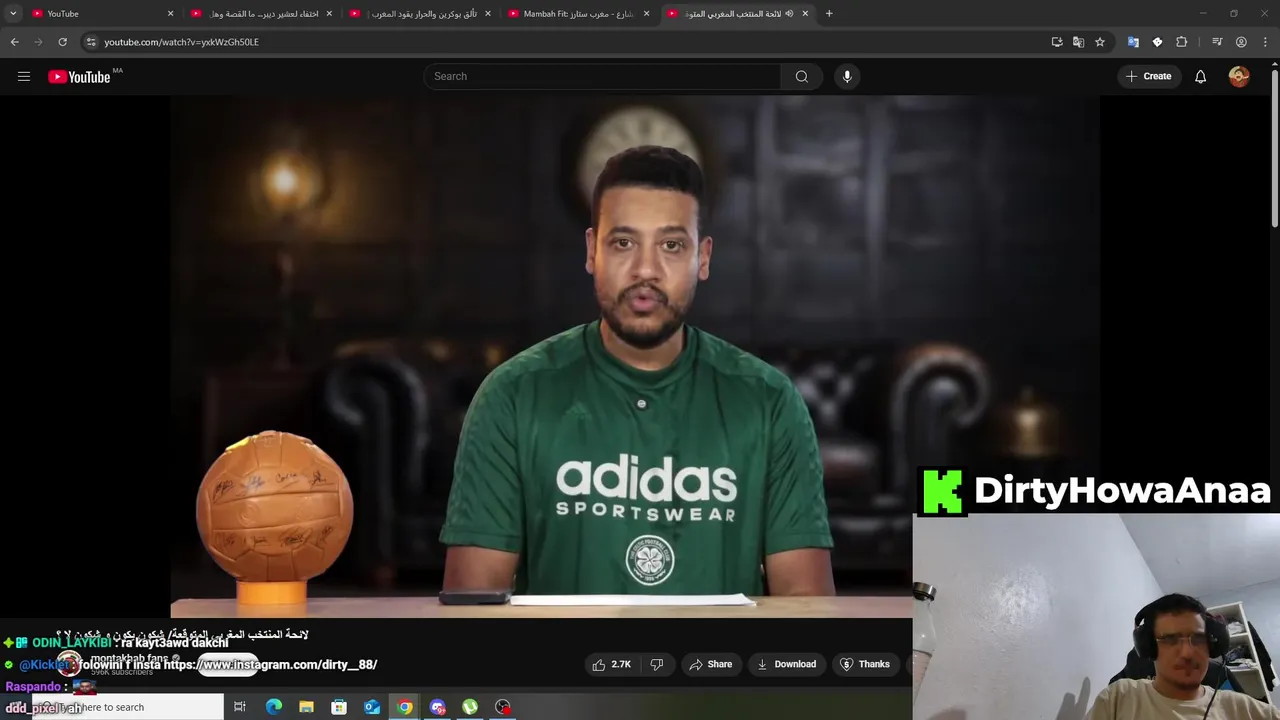This screenshot has width=1280, height=720.
Task: Open YouTube notifications bell
Action: point(1200,76)
